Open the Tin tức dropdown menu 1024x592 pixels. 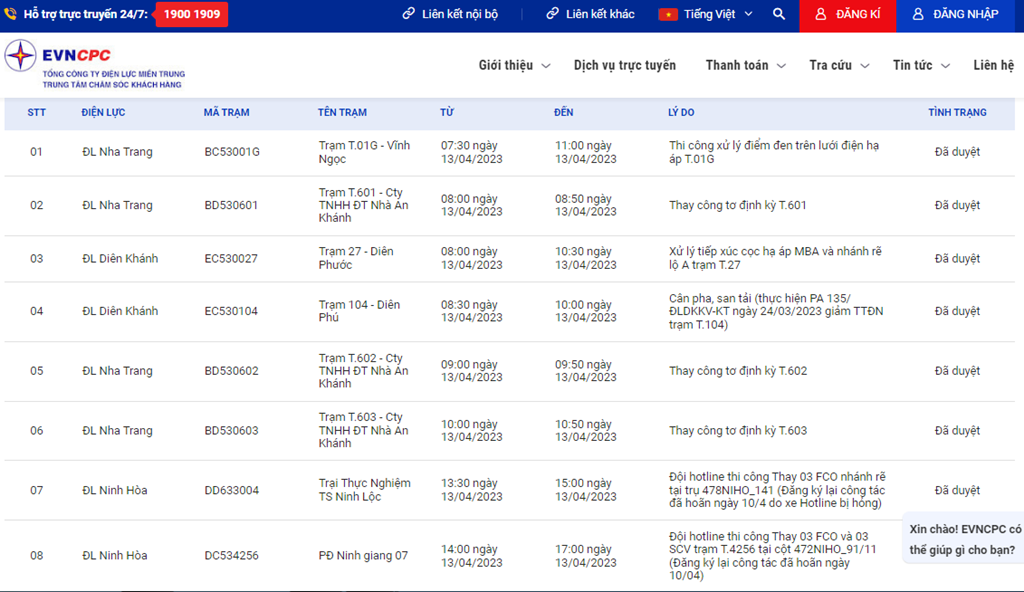[921, 66]
